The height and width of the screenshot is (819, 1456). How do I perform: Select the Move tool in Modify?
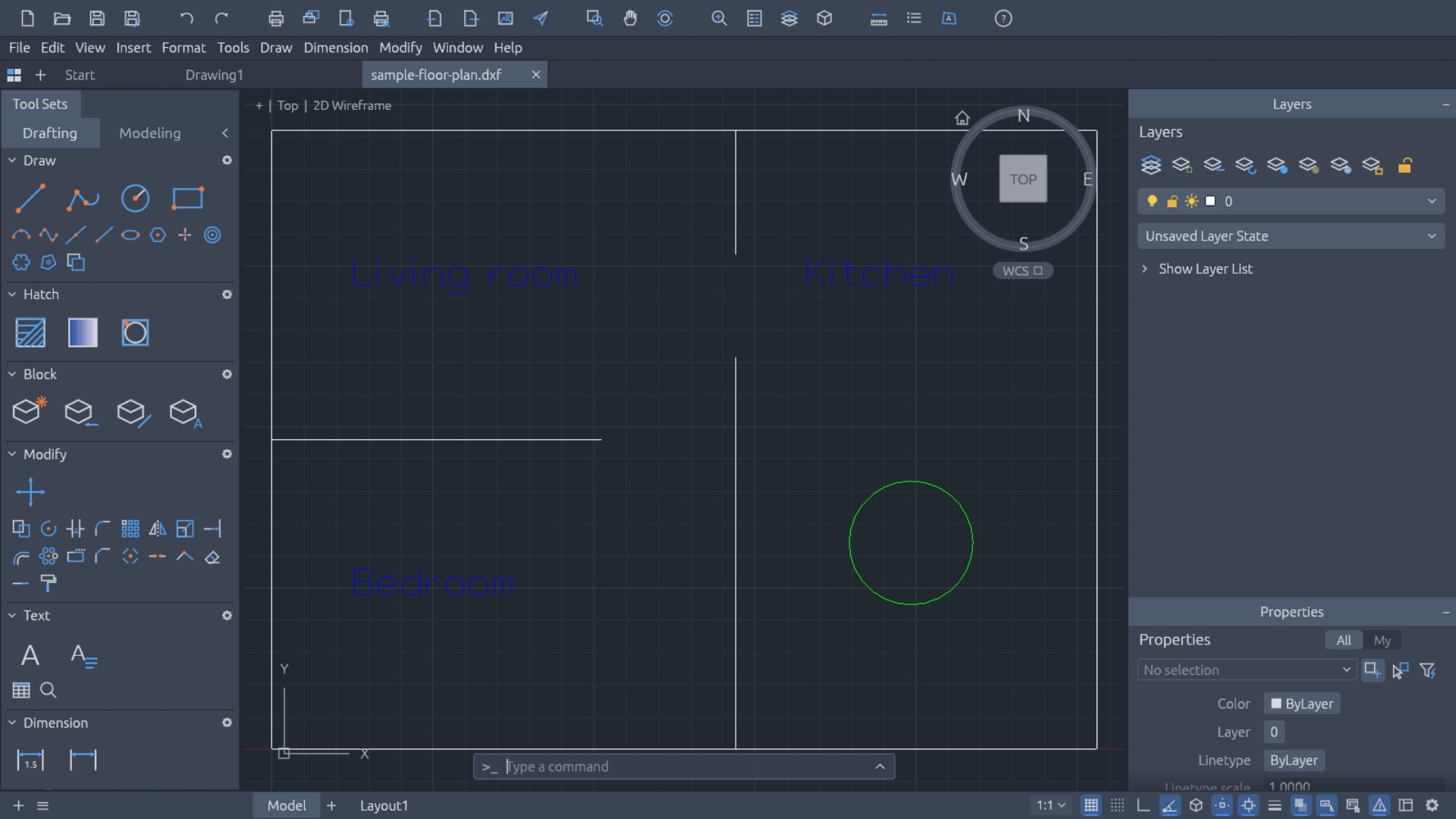[x=30, y=492]
